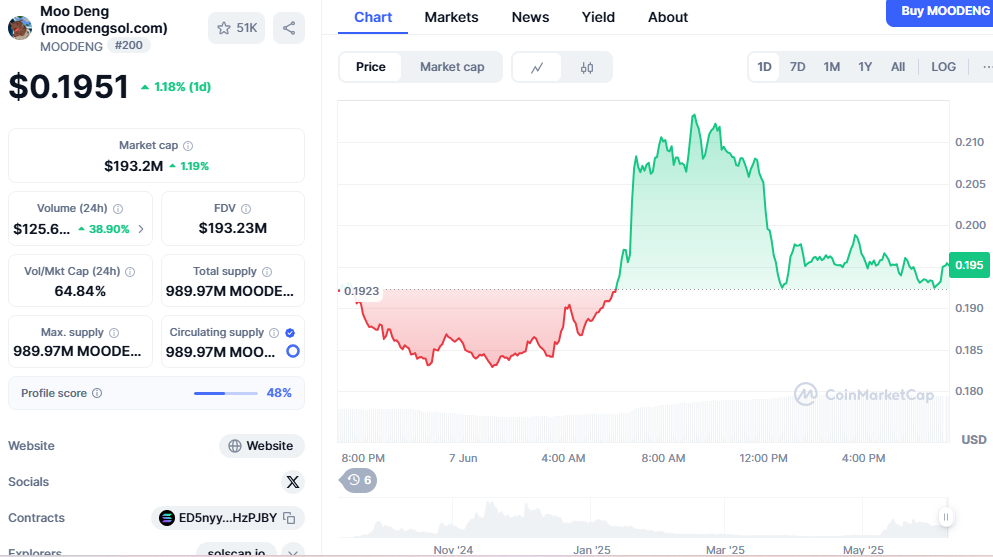The height and width of the screenshot is (557, 993).
Task: Add MOODENG to watchlist via star
Action: [x=236, y=28]
